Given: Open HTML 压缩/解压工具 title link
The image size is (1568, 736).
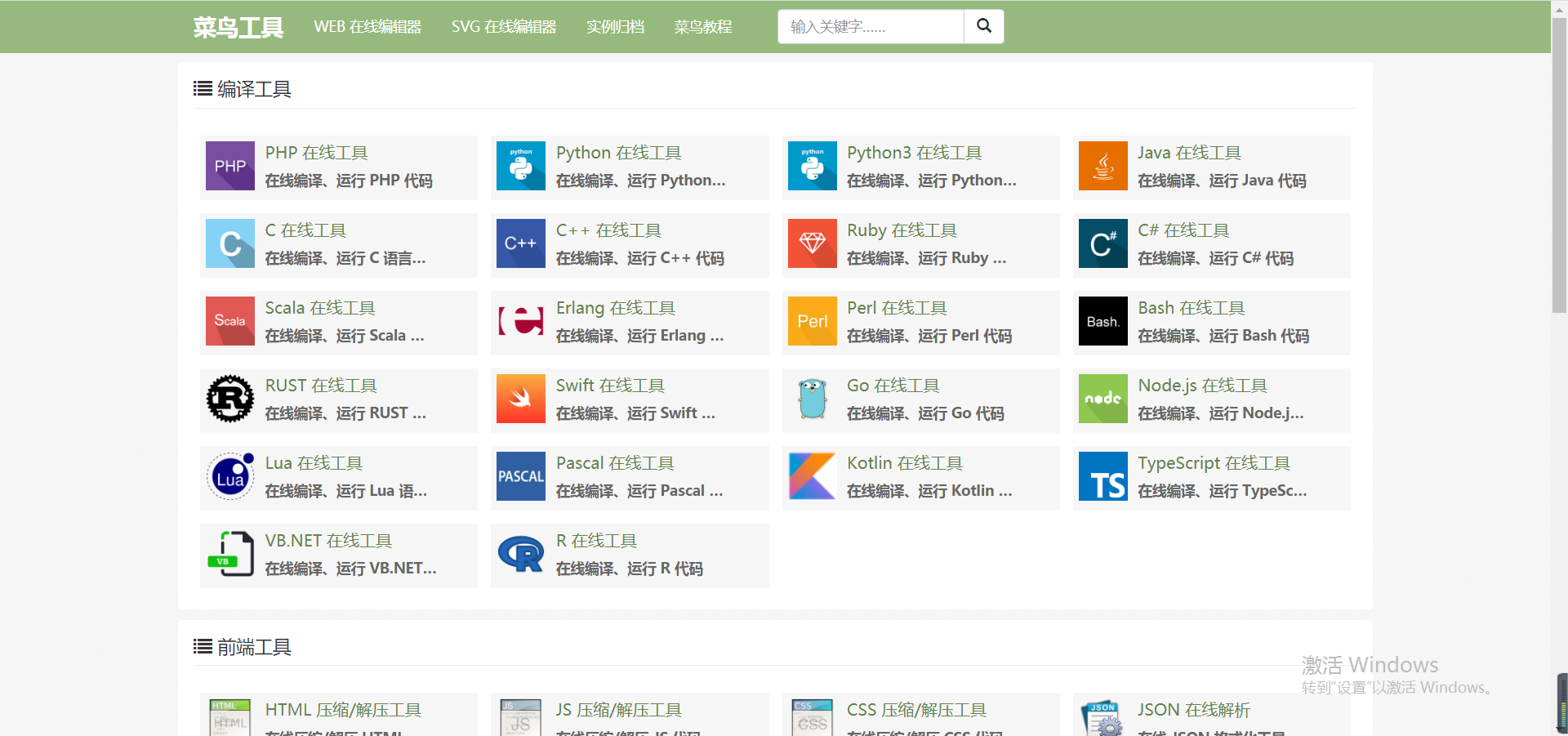Looking at the screenshot, I should click(x=343, y=710).
